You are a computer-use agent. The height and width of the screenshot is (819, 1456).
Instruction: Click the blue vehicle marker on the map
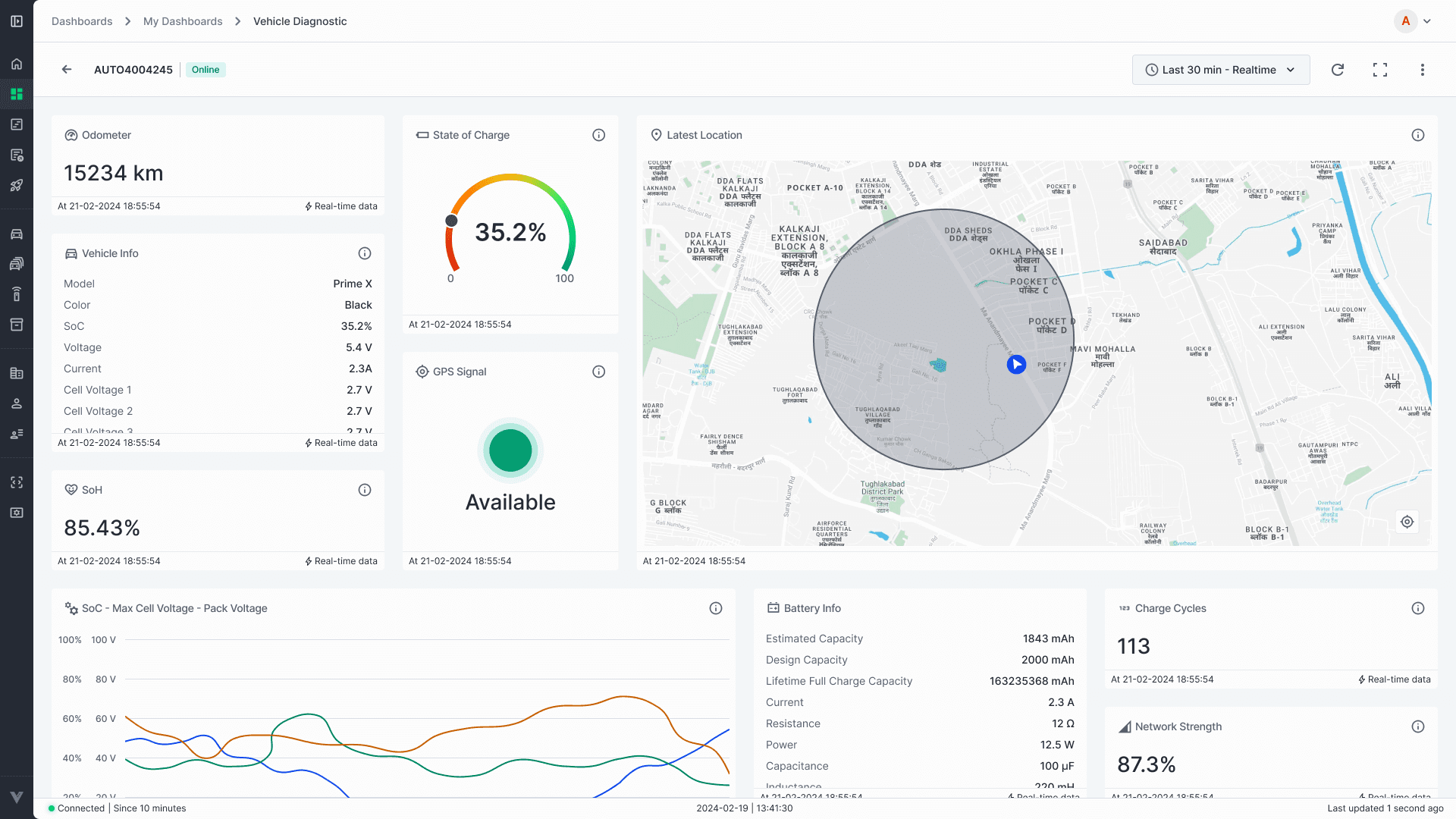coord(1016,365)
